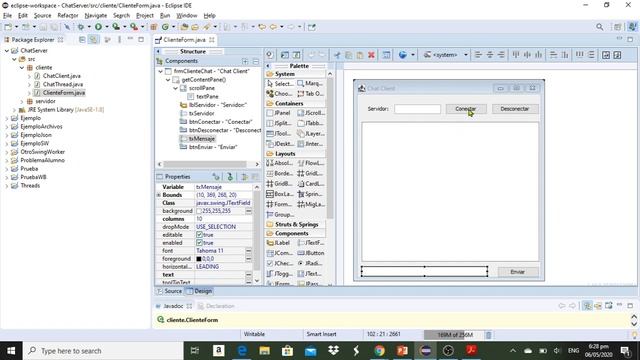The height and width of the screenshot is (360, 640).
Task: Select the MigLayout palette item
Action: click(x=311, y=204)
